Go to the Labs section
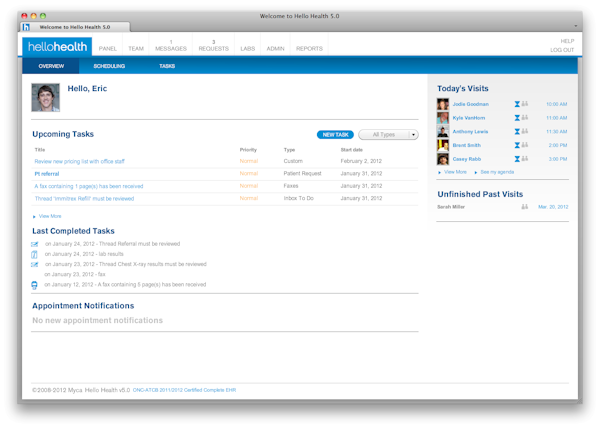Viewport: 600px width, 428px height. coord(246,48)
